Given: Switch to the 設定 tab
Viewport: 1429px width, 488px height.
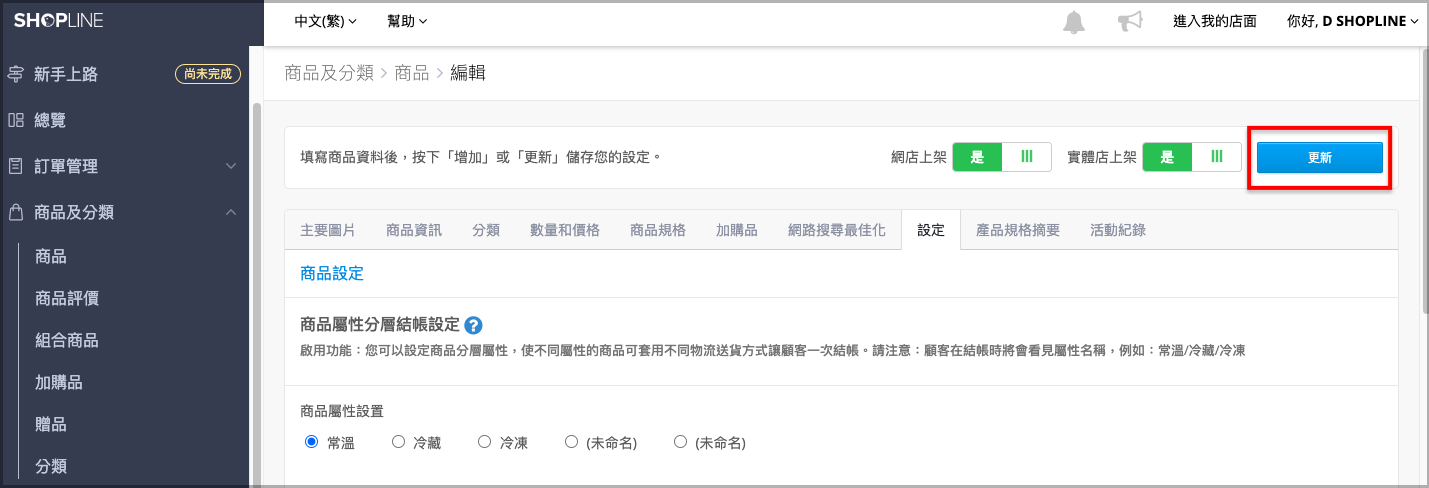Looking at the screenshot, I should (x=931, y=230).
